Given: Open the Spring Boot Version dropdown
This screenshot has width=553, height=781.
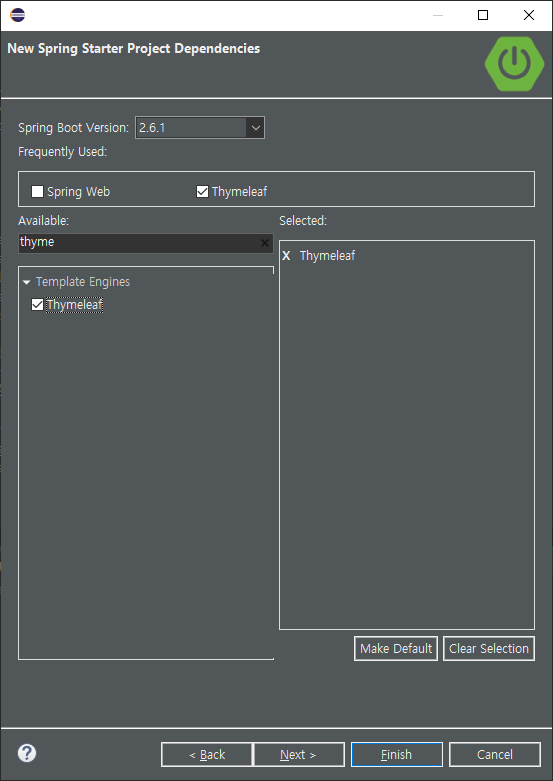Looking at the screenshot, I should click(x=255, y=128).
